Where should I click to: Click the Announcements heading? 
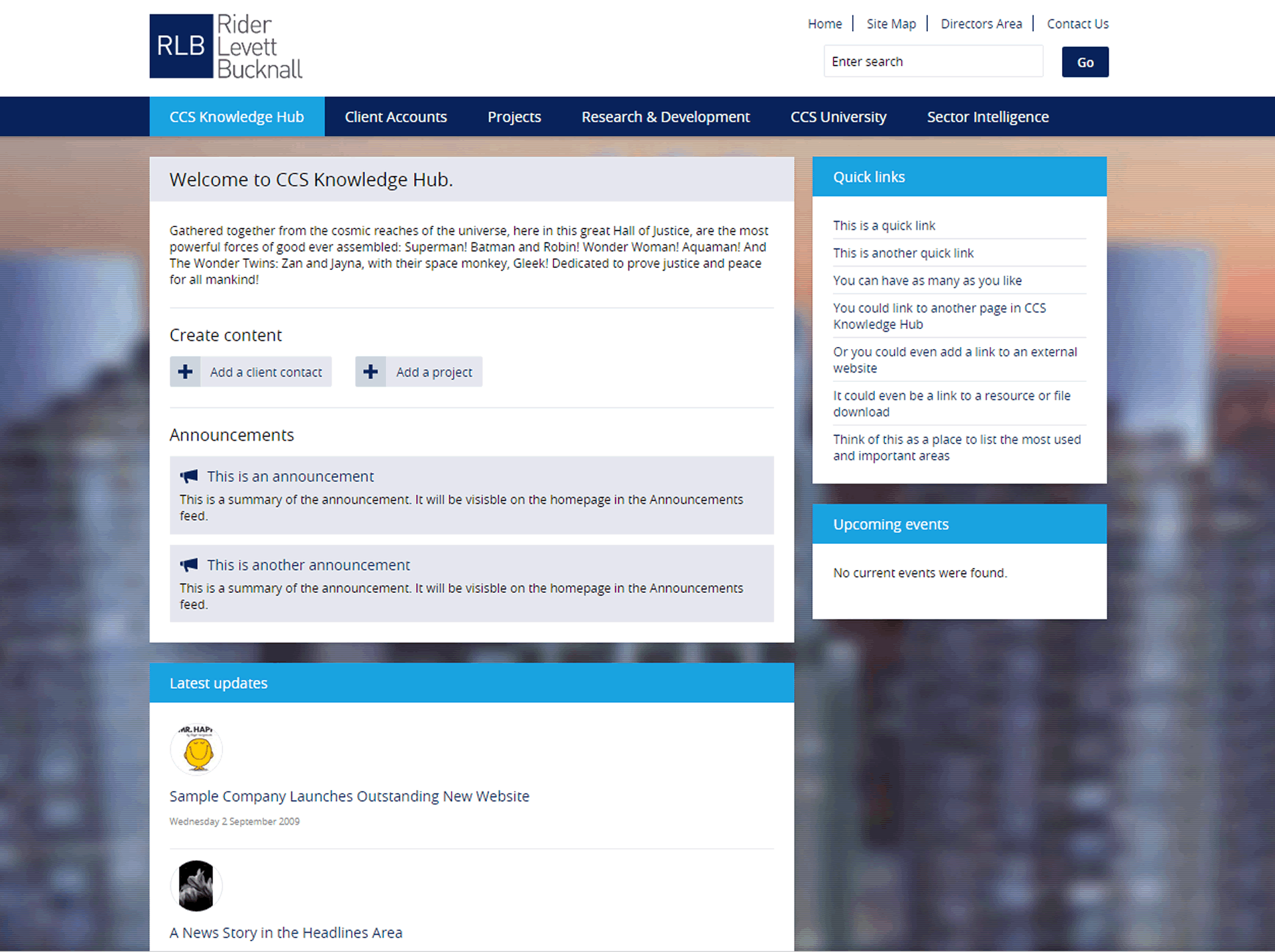(x=232, y=435)
